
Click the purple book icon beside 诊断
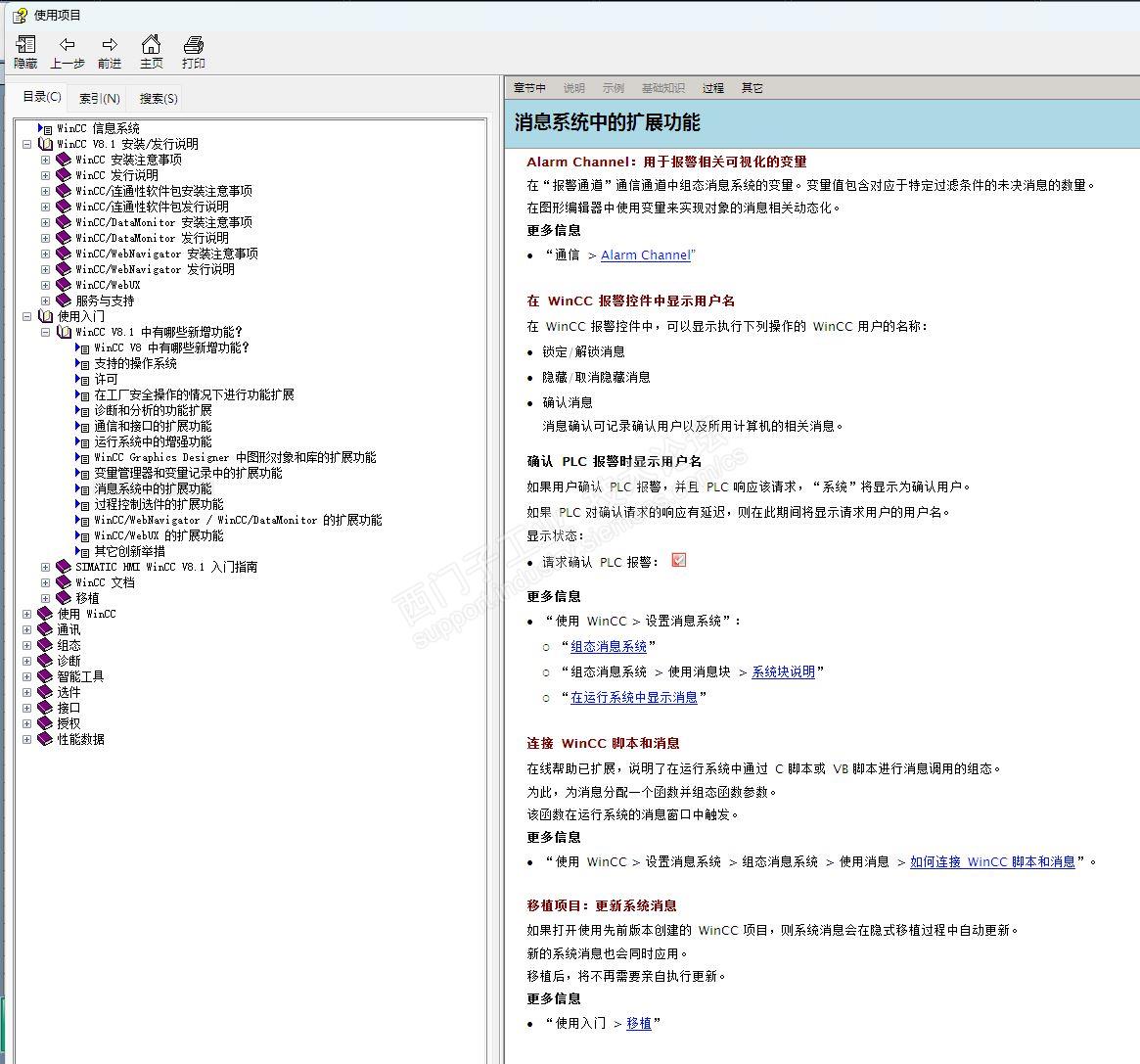45,661
